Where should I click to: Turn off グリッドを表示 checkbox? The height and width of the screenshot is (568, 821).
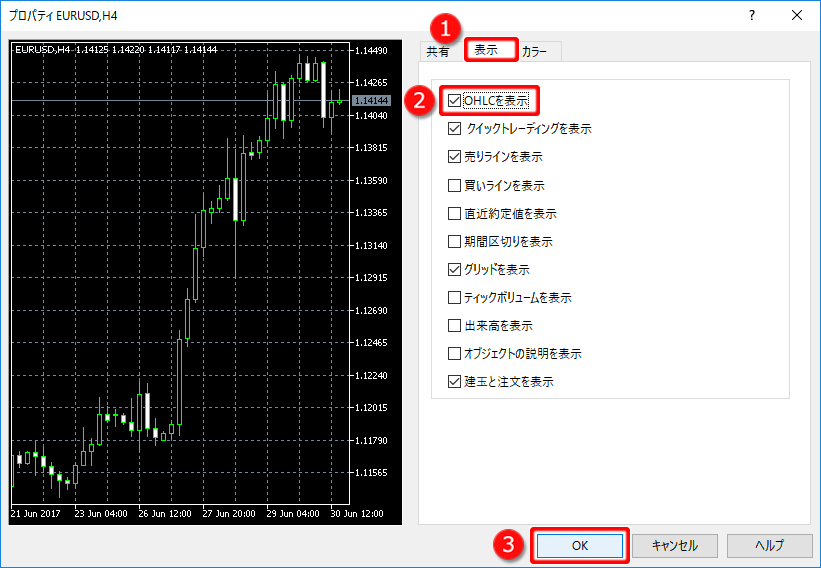pyautogui.click(x=456, y=269)
